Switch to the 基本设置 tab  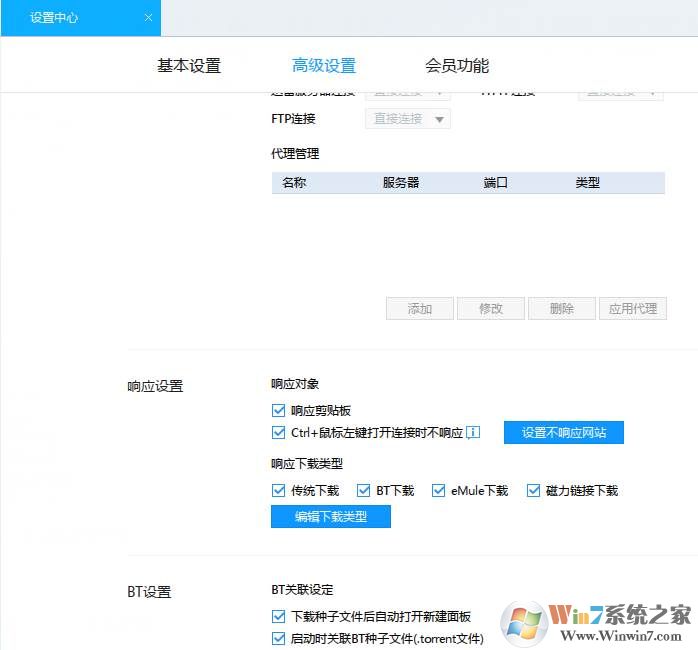click(188, 66)
